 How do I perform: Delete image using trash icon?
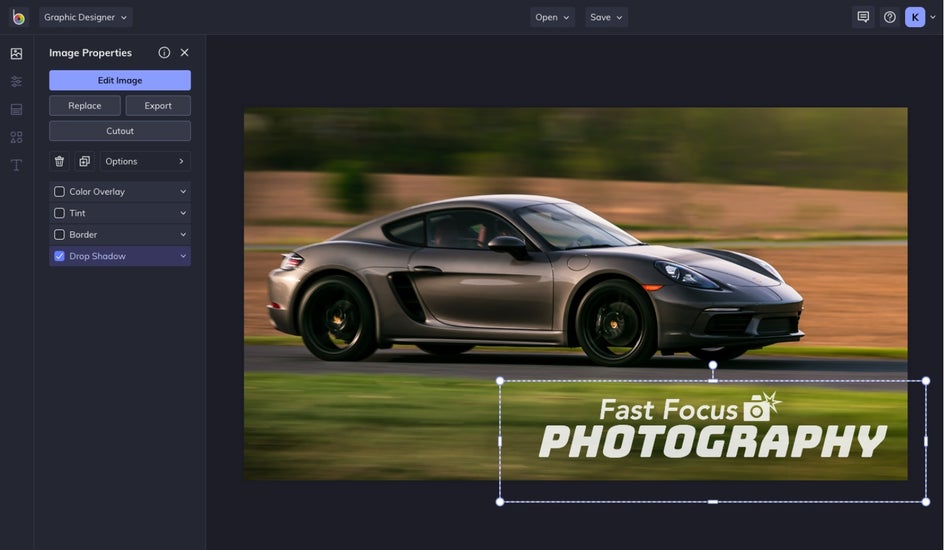pyautogui.click(x=59, y=161)
